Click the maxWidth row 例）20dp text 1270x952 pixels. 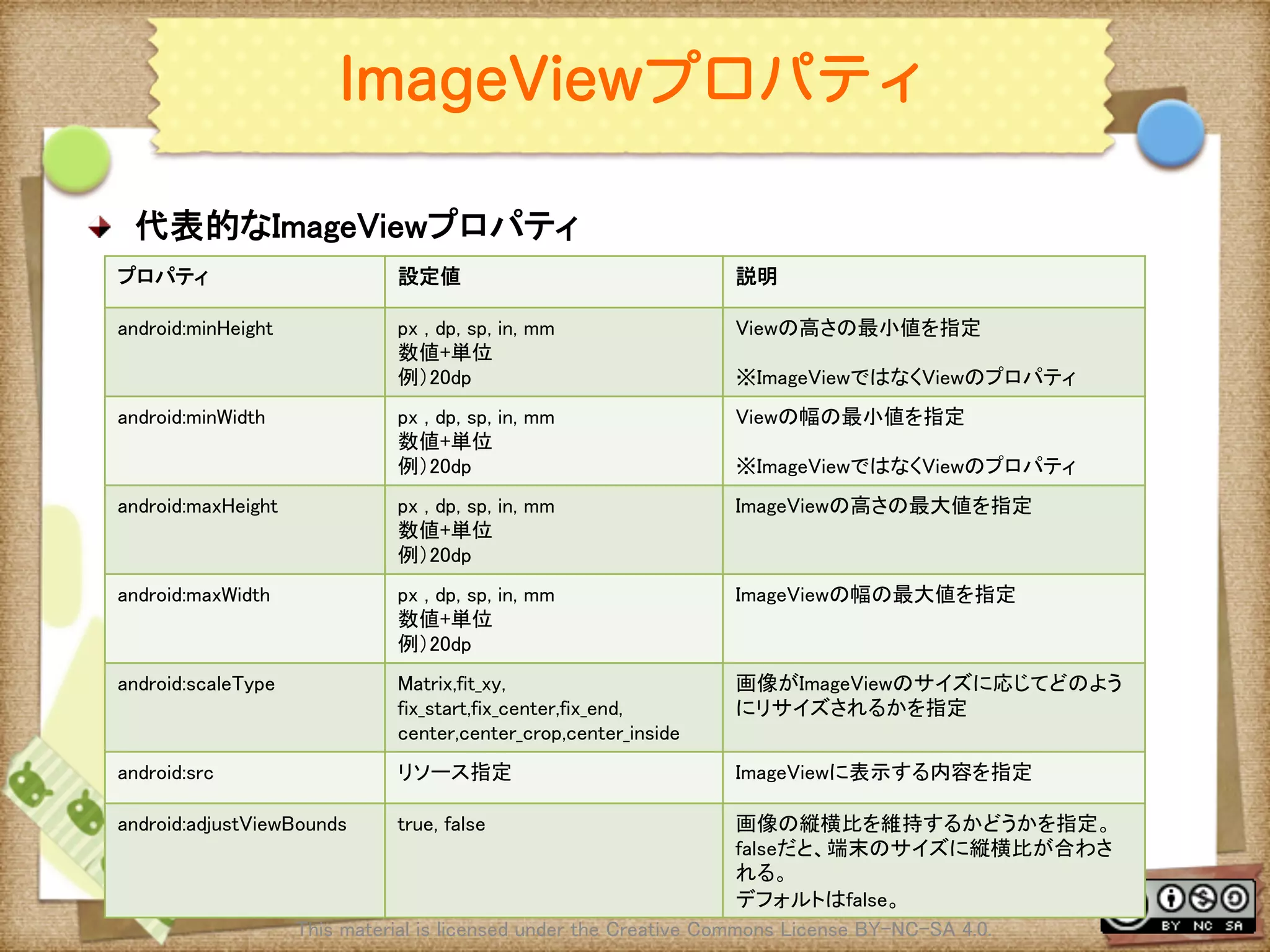[x=435, y=644]
